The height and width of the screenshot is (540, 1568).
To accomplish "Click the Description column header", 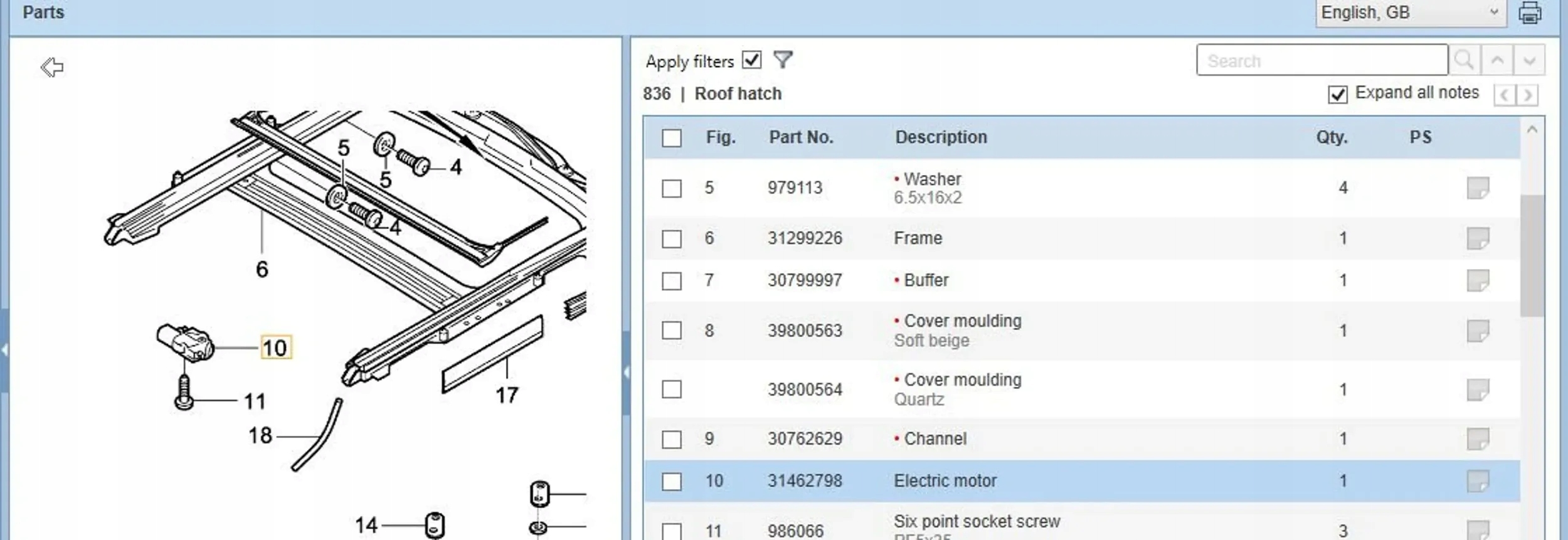I will tap(941, 137).
